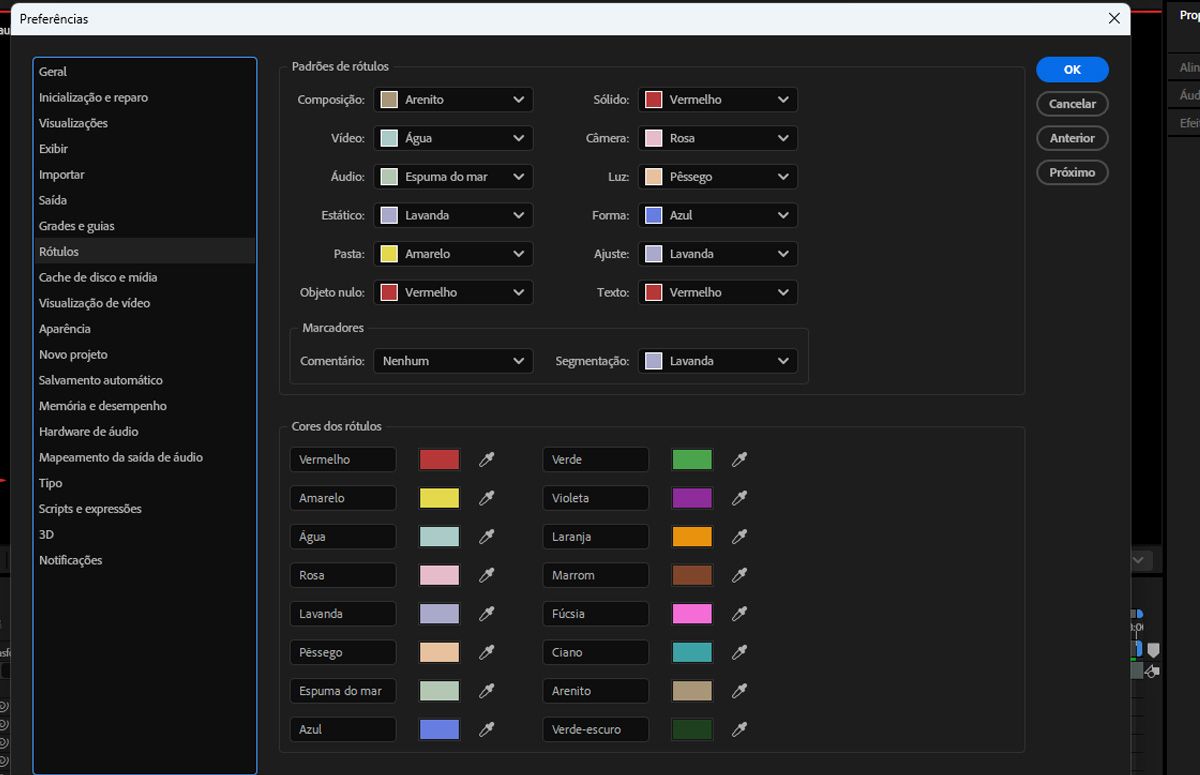Pick Vermelho label color with eyedropper

click(487, 460)
